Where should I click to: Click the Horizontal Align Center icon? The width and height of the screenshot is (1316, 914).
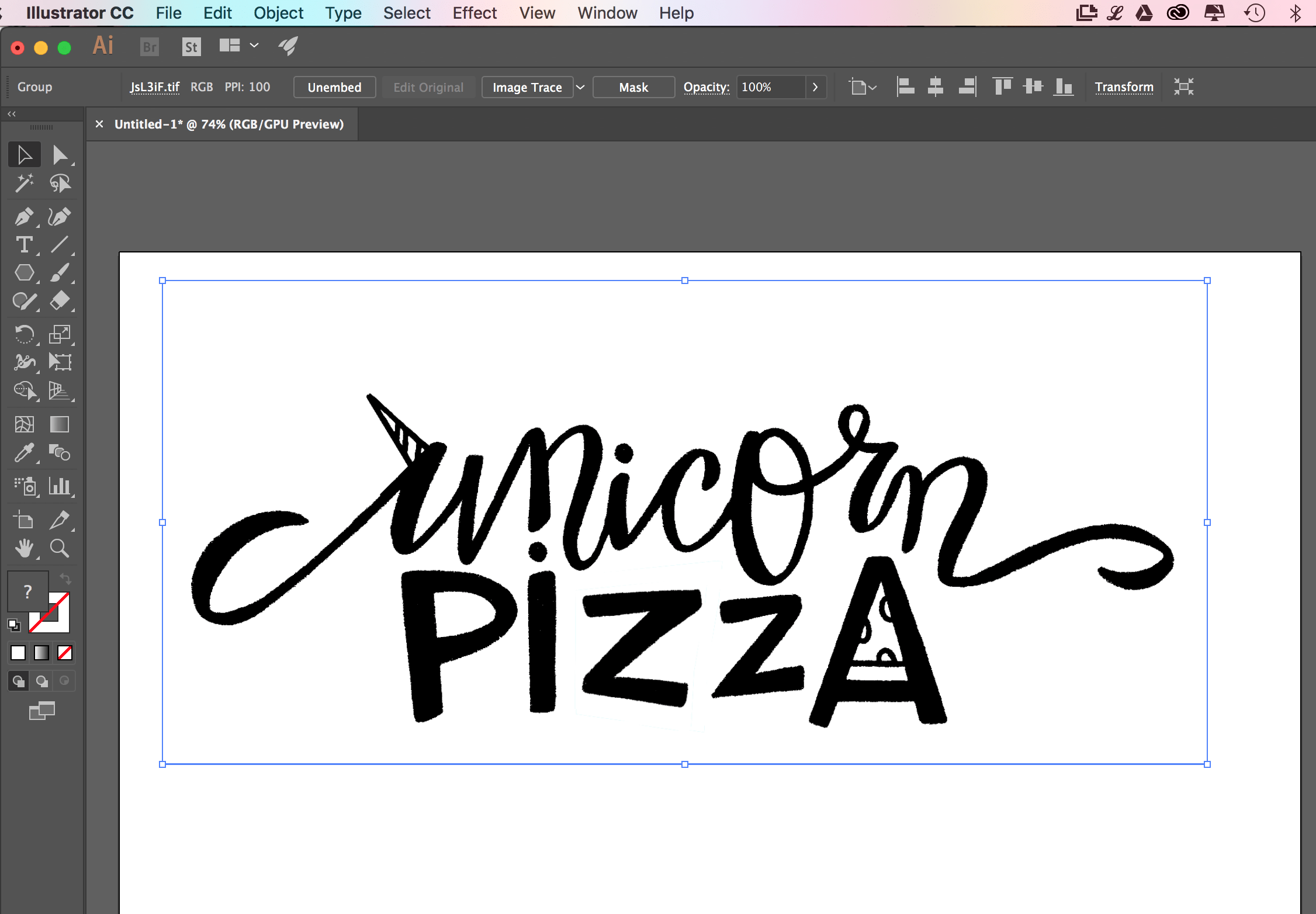[936, 87]
